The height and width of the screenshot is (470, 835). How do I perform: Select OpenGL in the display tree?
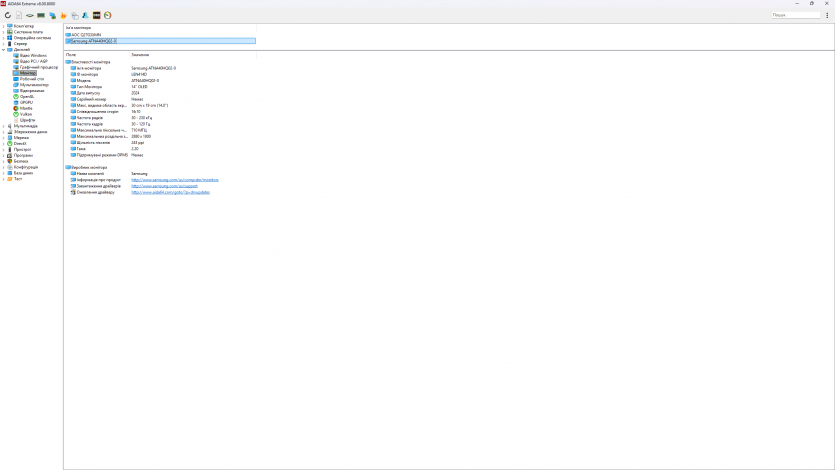pyautogui.click(x=26, y=96)
